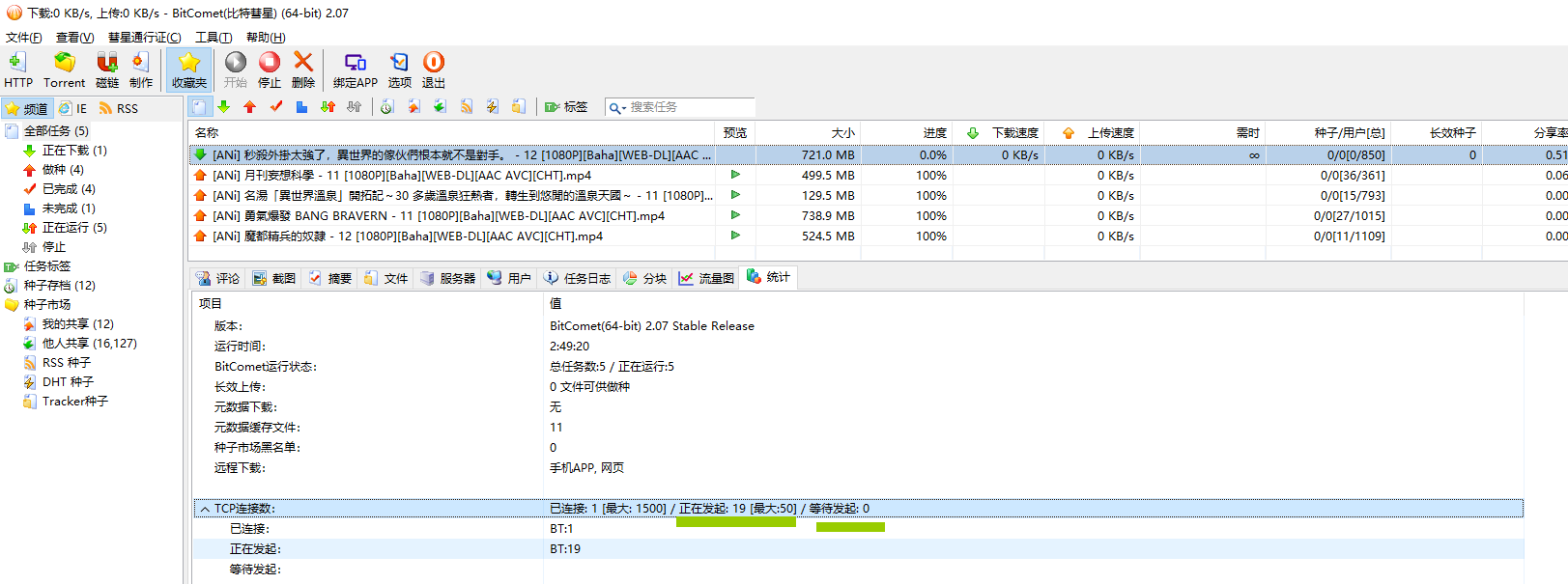Click the my shares orange arrow document icon
The height and width of the screenshot is (584, 1568).
[413, 107]
